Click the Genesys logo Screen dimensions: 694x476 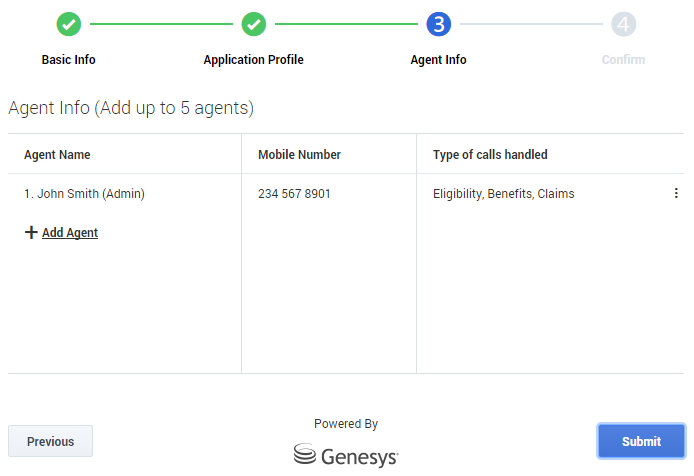pos(346,455)
